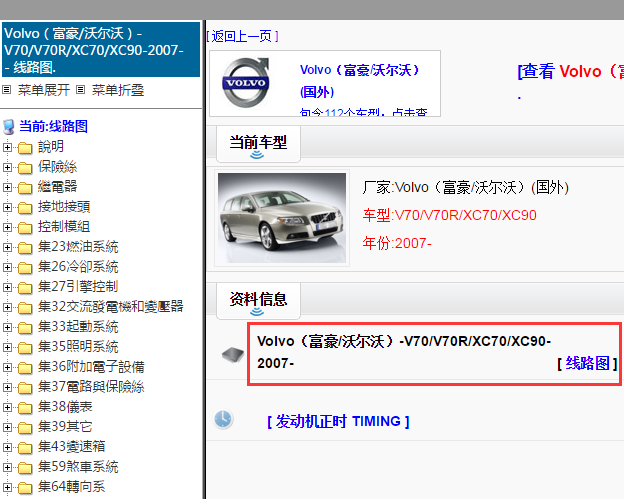Expand the 集35照明系統 tree node
624x499 pixels.
[7, 347]
